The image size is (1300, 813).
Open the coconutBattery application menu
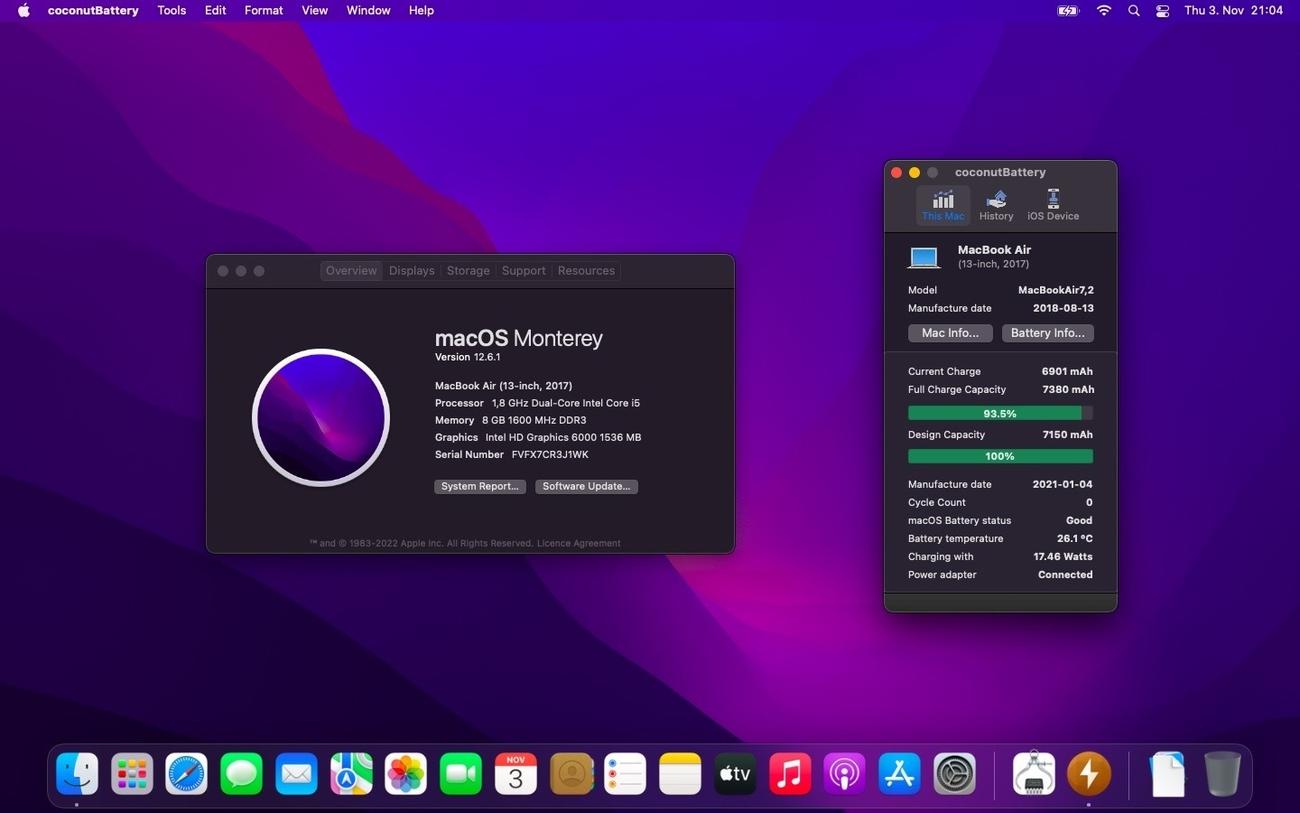(93, 10)
